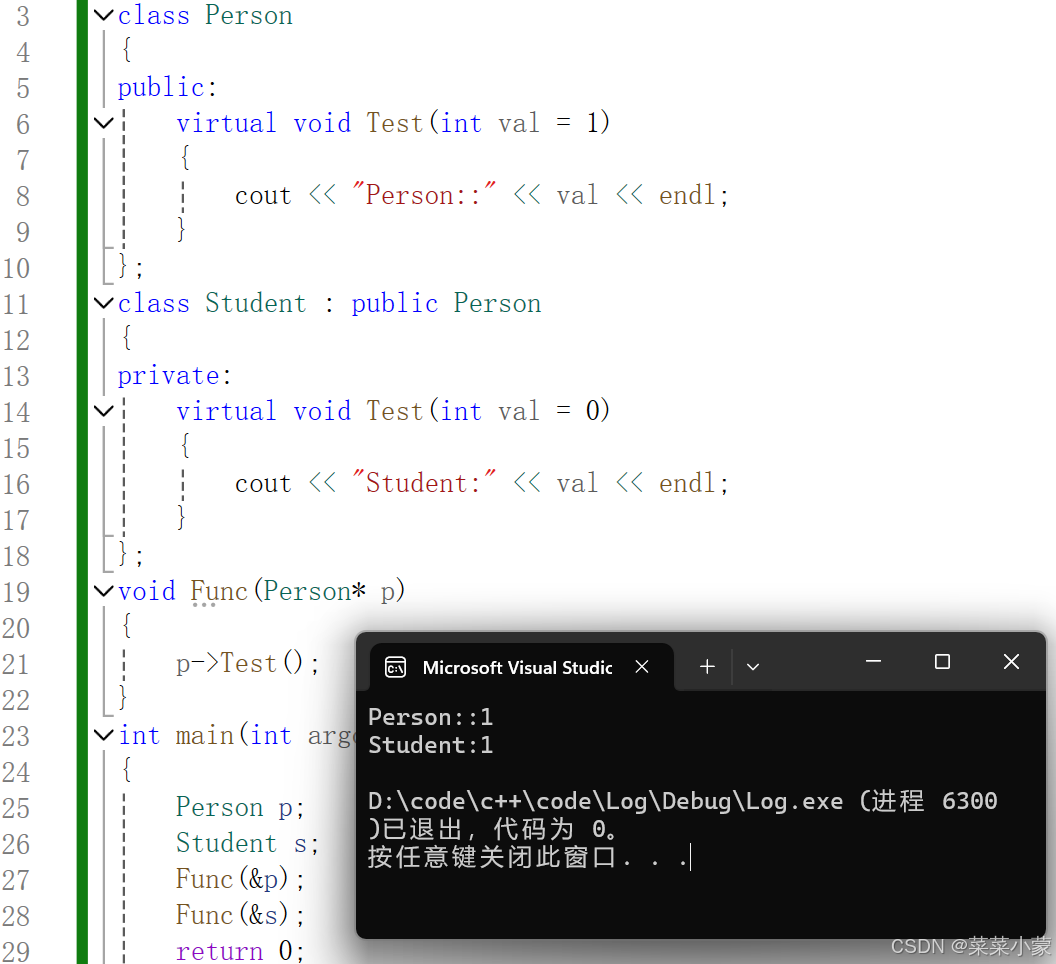Click the "Person::" string literal

424,195
